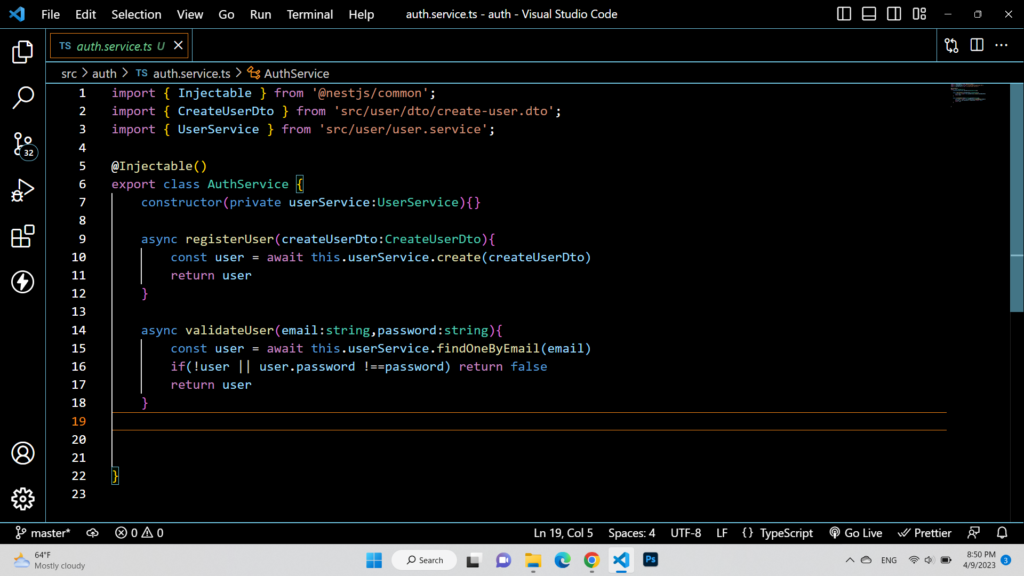Open the notifications bell icon
This screenshot has height=576, width=1024.
[1002, 533]
